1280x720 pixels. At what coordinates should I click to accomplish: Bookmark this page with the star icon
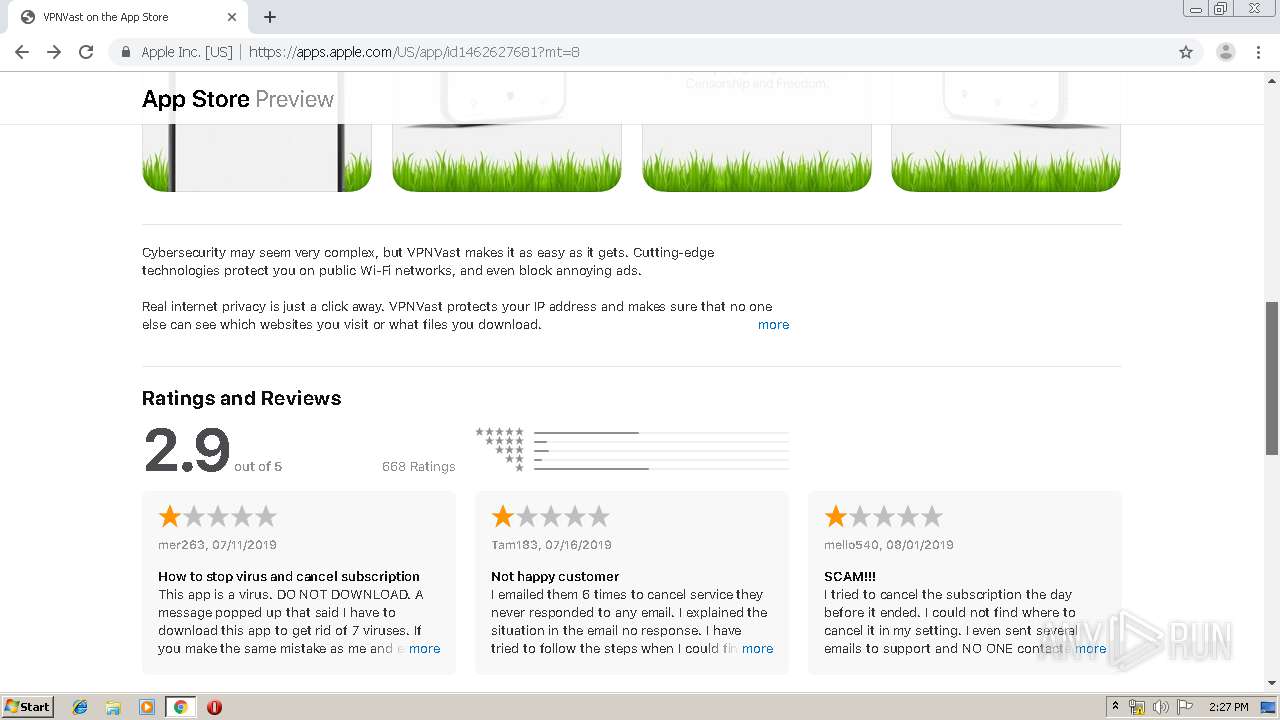(1186, 52)
